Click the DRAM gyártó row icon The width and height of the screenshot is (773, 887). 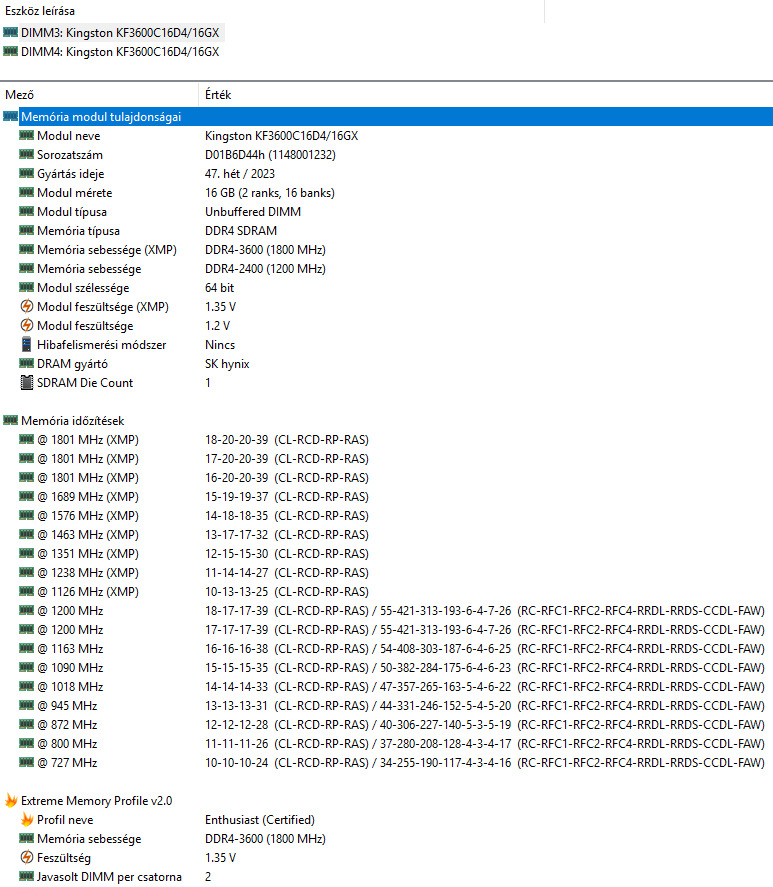pos(26,363)
